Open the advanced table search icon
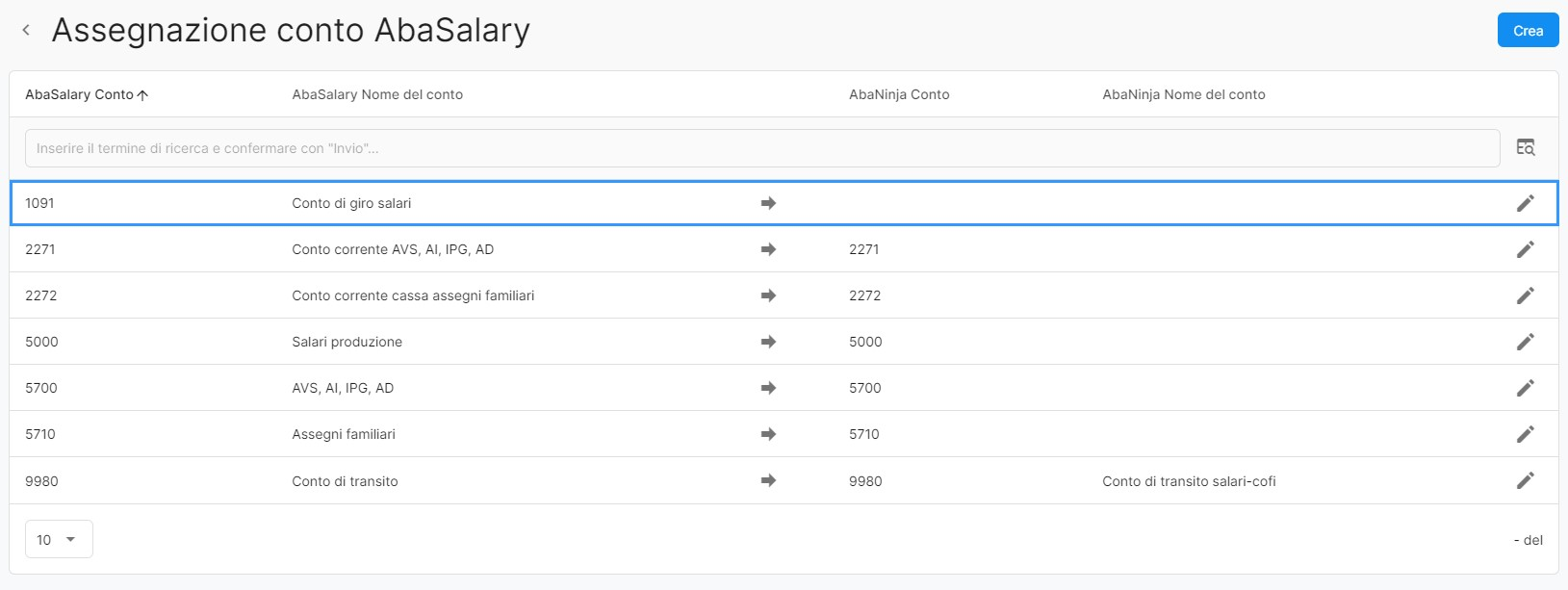This screenshot has width=1568, height=590. (x=1526, y=147)
